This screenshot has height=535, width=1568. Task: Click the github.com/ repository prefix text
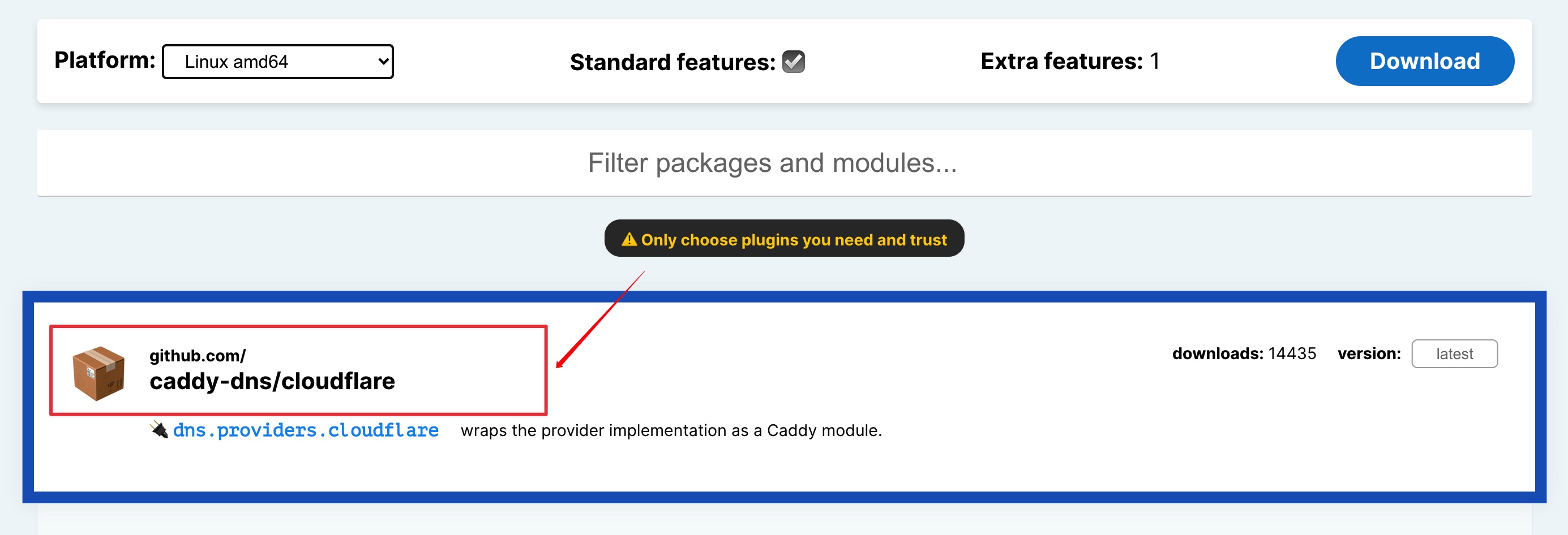click(197, 355)
